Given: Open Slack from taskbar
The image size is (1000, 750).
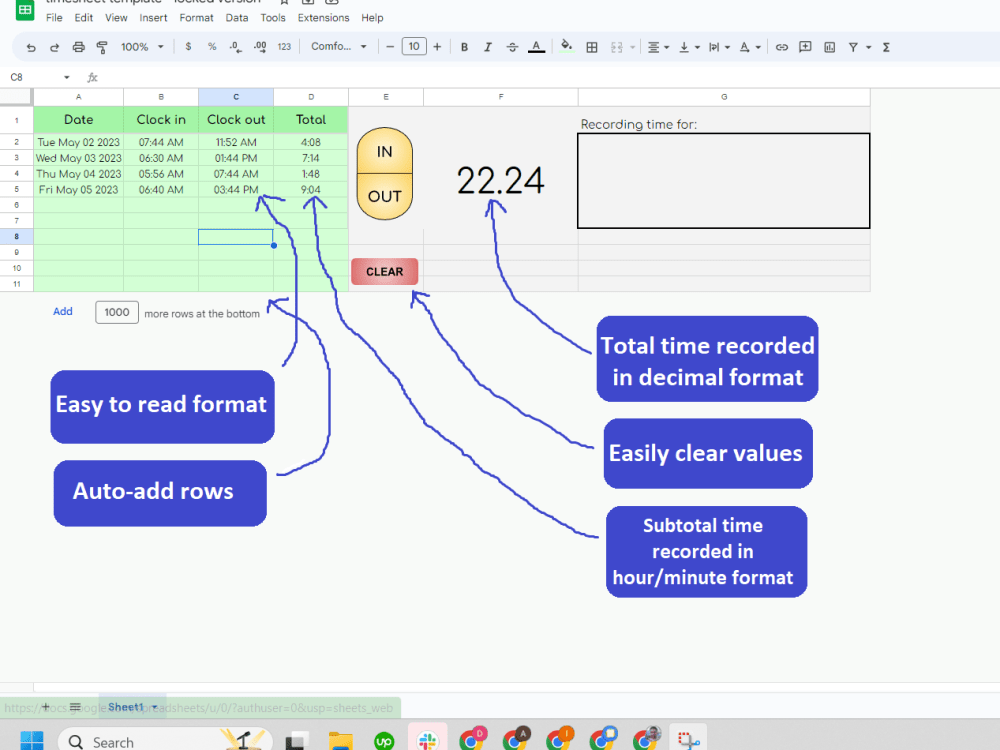Looking at the screenshot, I should 427,741.
